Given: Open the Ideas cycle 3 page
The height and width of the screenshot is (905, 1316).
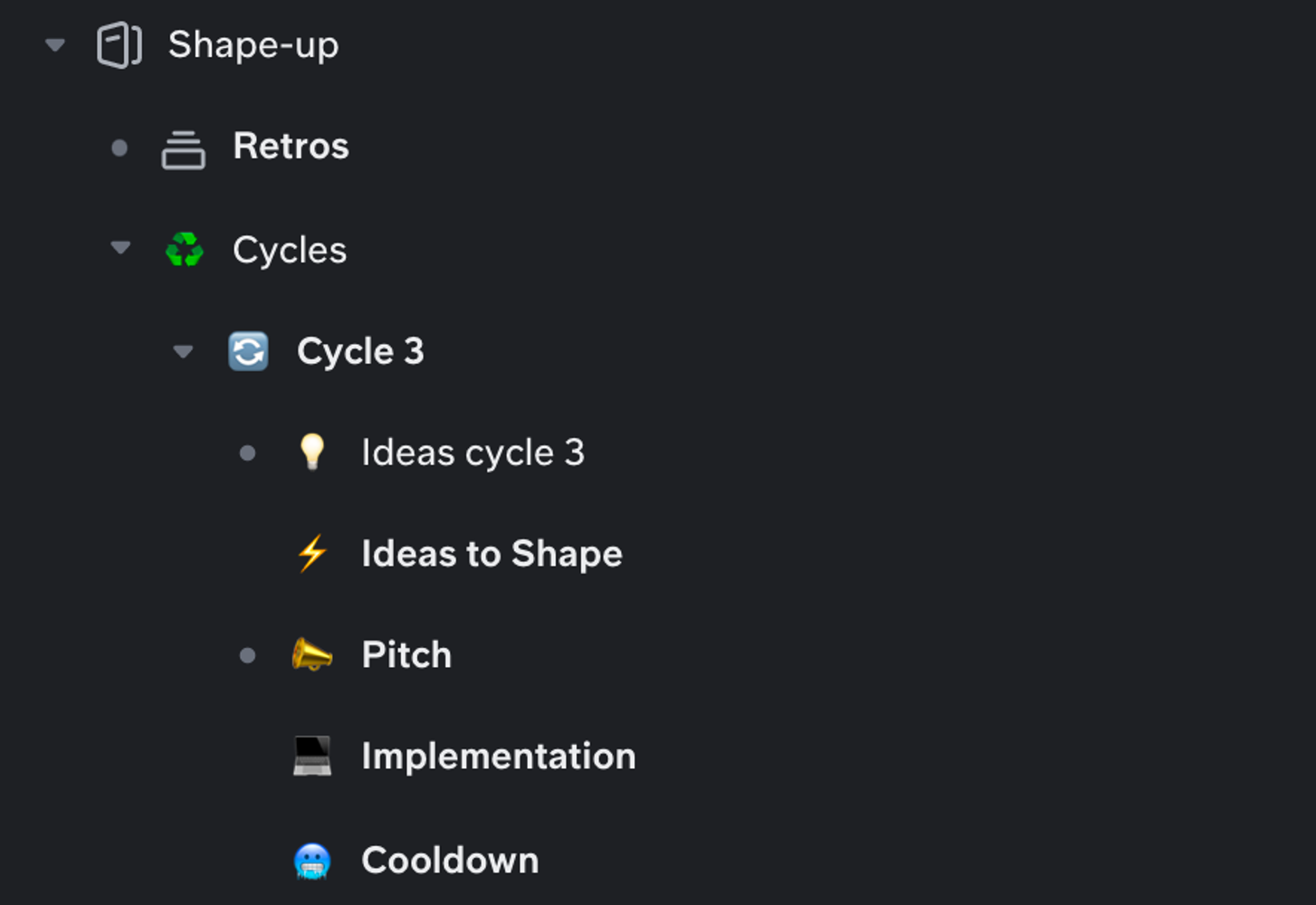Looking at the screenshot, I should click(473, 452).
